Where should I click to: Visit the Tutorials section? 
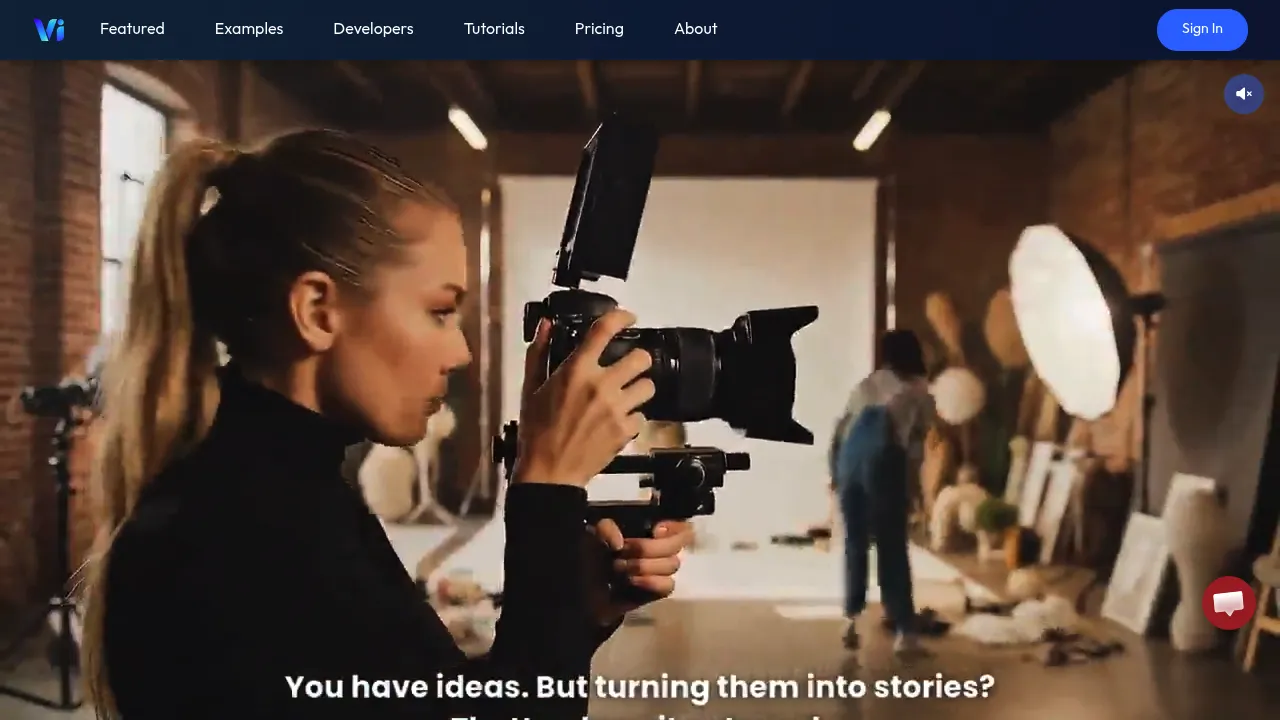[494, 29]
